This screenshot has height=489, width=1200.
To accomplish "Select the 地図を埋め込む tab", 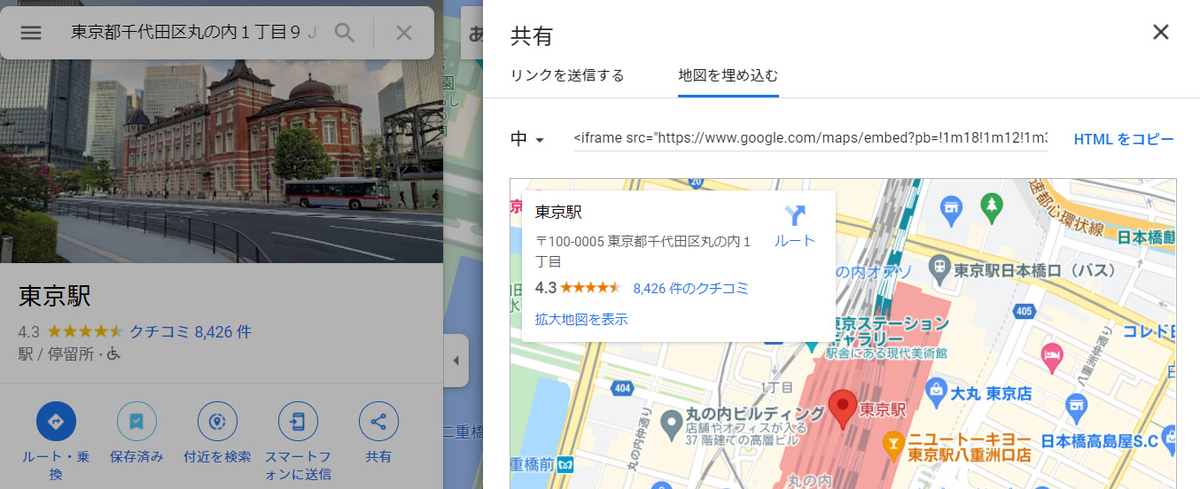I will point(728,75).
